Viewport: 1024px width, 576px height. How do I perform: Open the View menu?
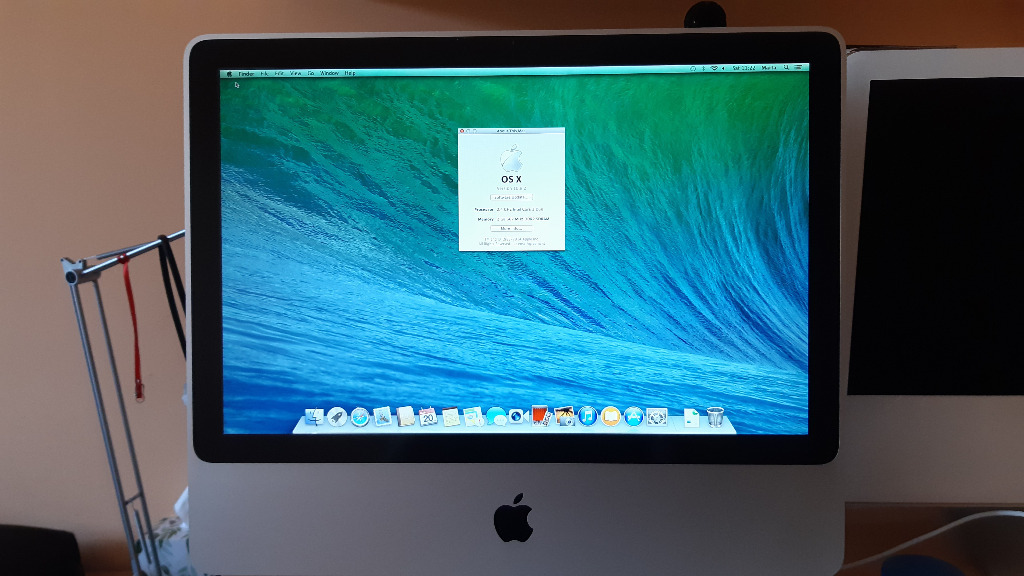click(296, 73)
